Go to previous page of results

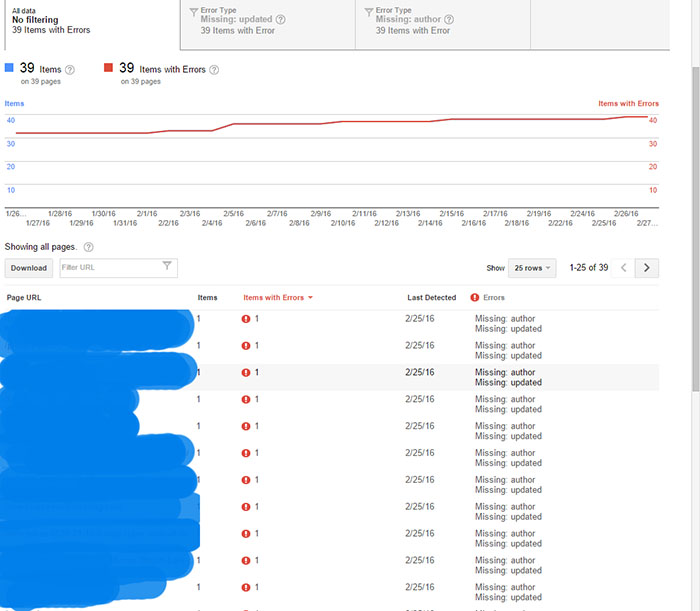624,268
